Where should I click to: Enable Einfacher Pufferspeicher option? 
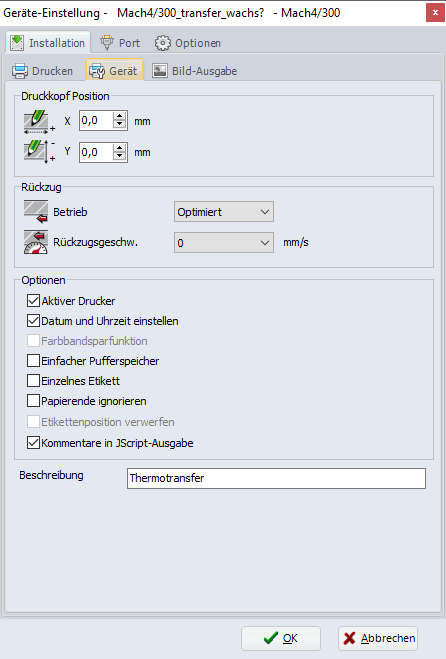(33, 361)
